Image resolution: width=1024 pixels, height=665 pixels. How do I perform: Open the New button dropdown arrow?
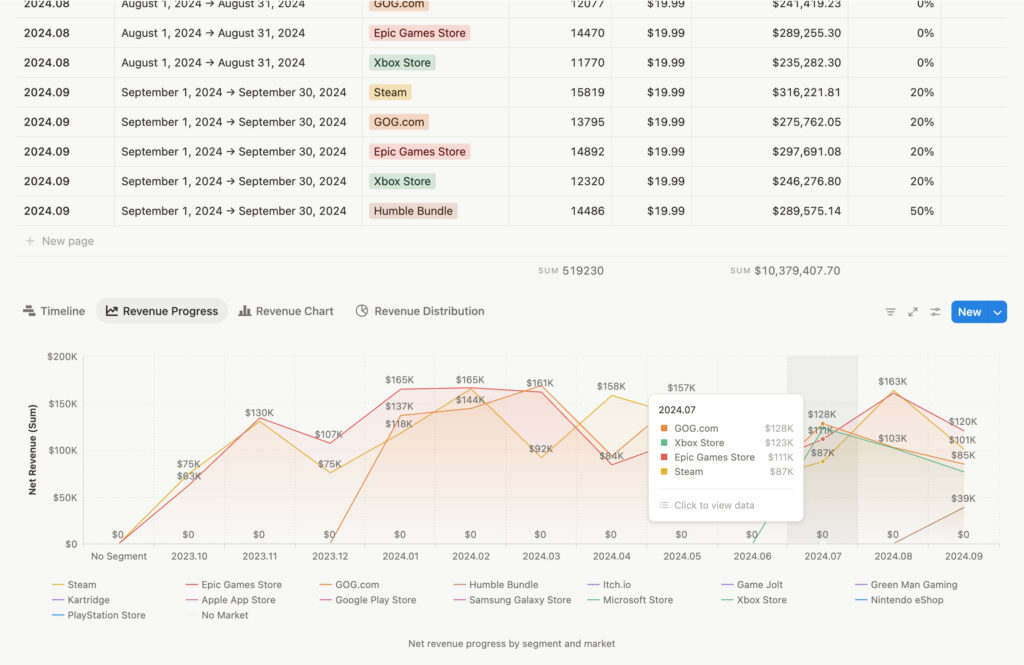[x=998, y=312]
